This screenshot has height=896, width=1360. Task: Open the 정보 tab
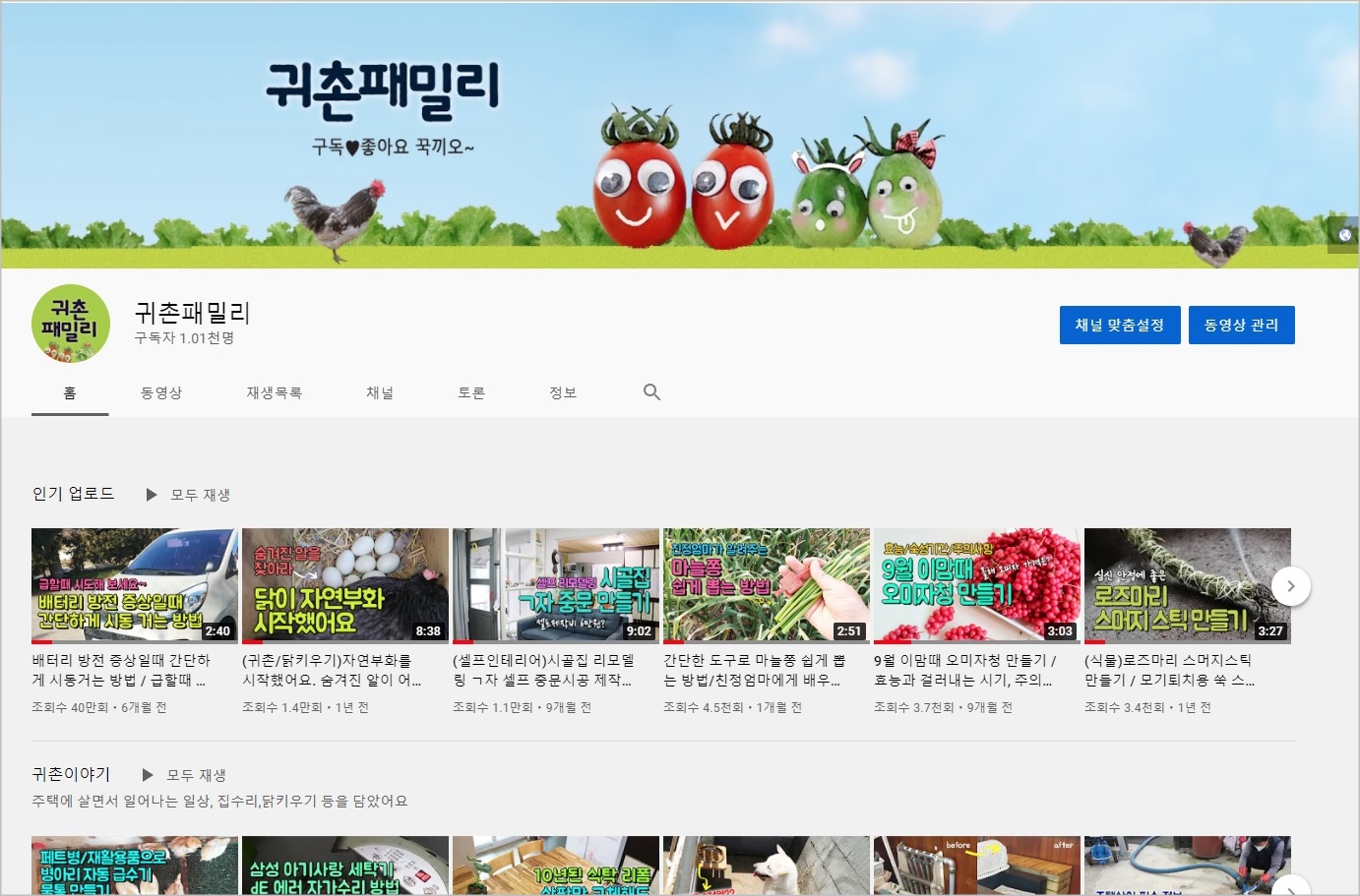(563, 392)
